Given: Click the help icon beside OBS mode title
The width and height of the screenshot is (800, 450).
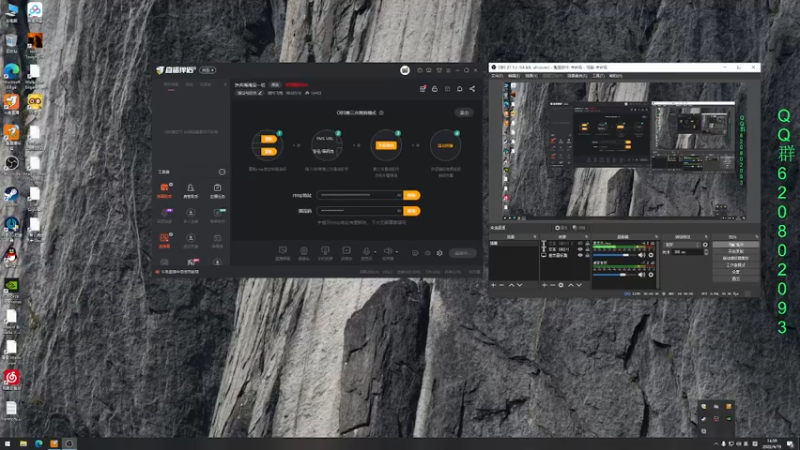Looking at the screenshot, I should coord(381,113).
